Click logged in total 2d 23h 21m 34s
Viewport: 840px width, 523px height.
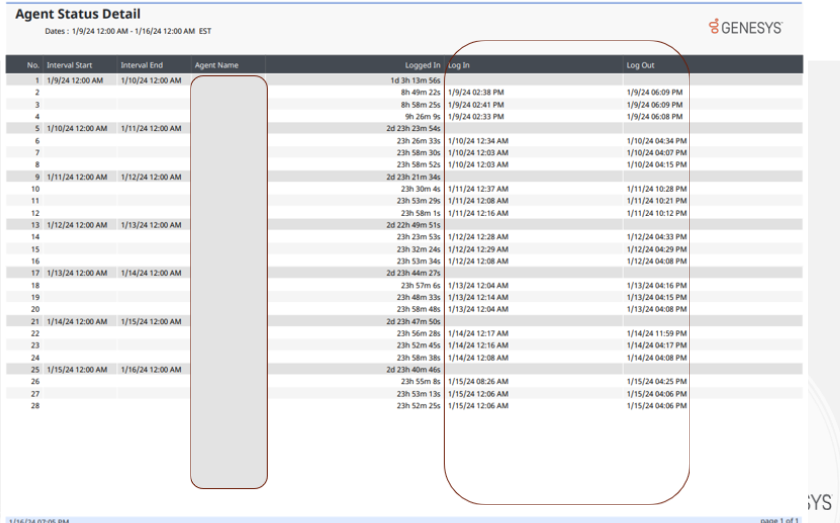pos(414,177)
